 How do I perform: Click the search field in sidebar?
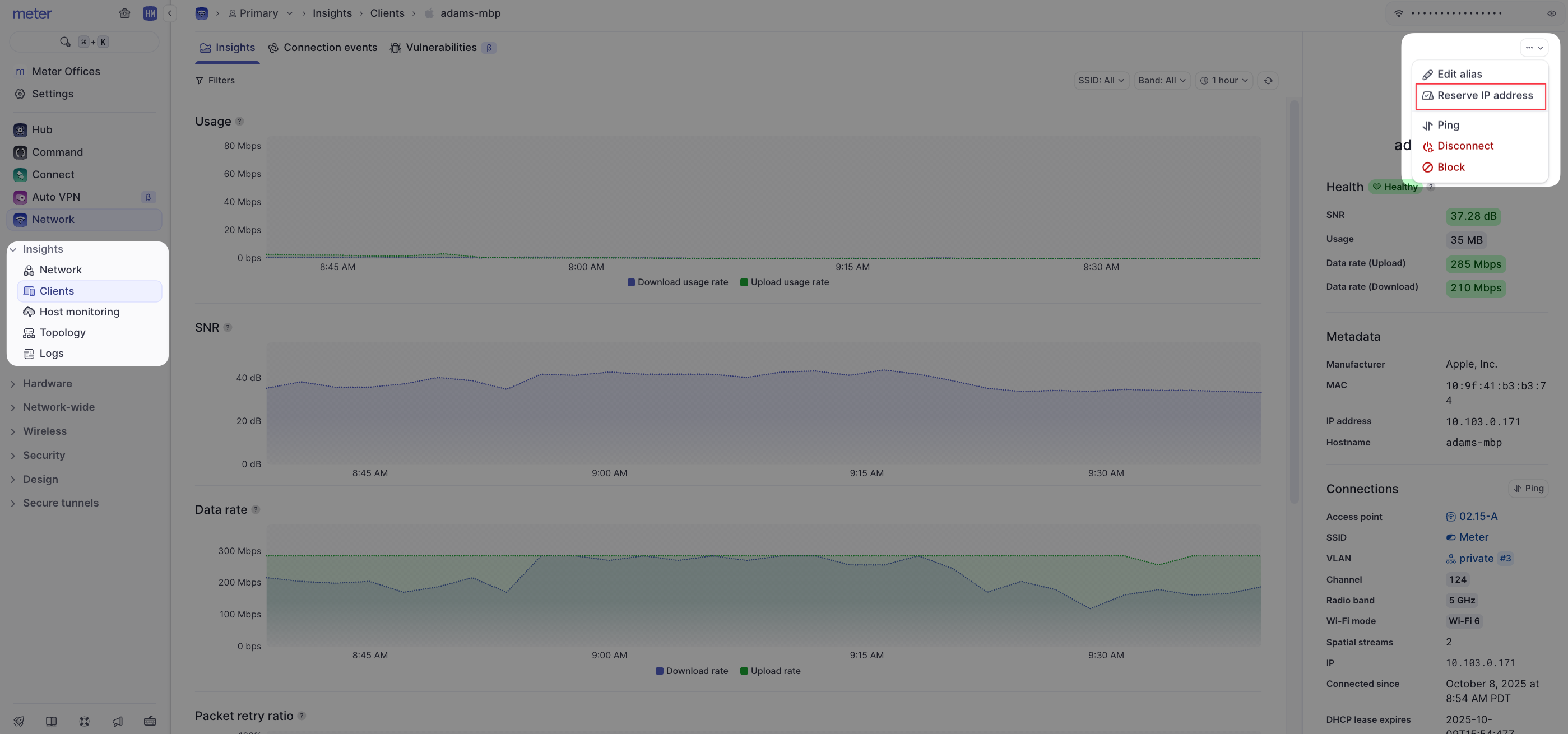(x=84, y=42)
